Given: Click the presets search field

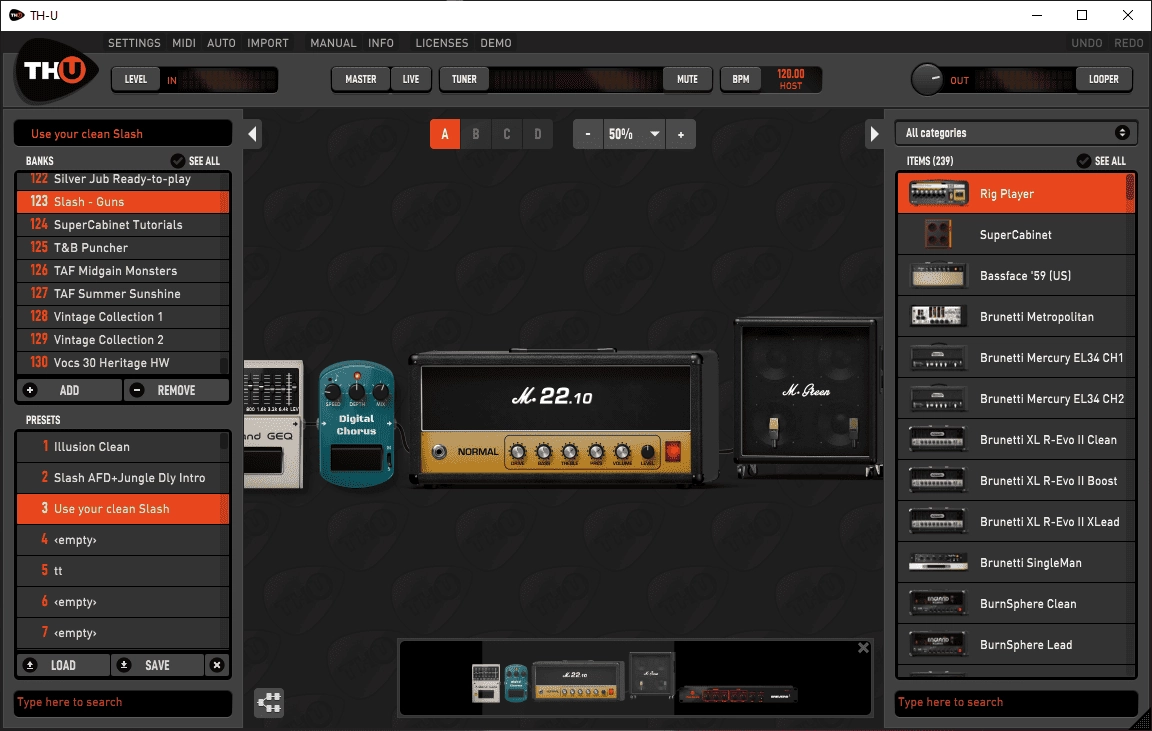Looking at the screenshot, I should pyautogui.click(x=123, y=702).
